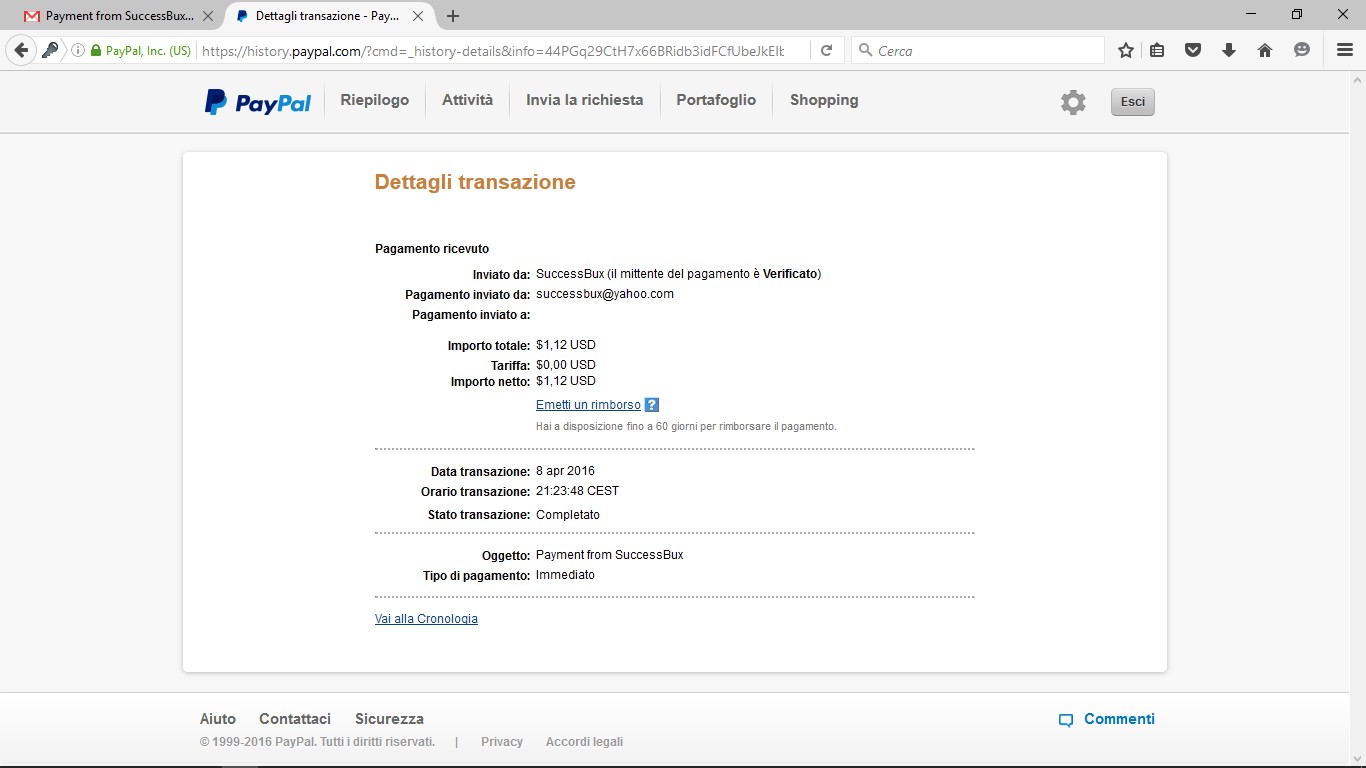Bookmark this page with star icon
This screenshot has height=768, width=1366.
[1126, 50]
